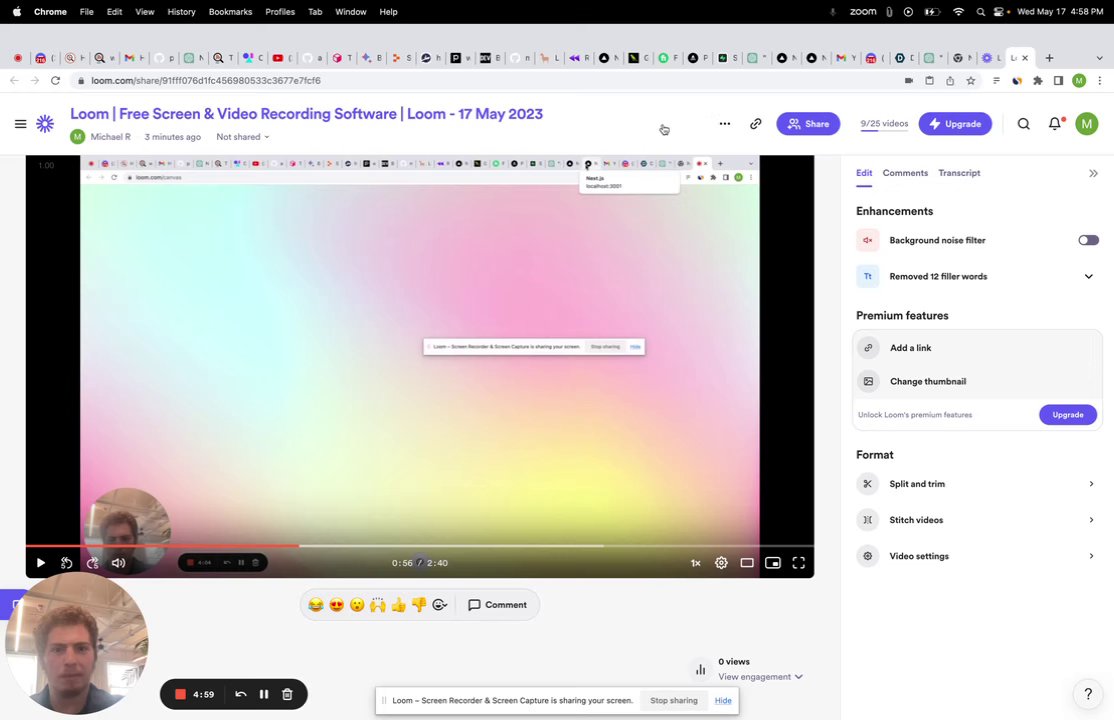Click Change thumbnail option

click(x=978, y=382)
